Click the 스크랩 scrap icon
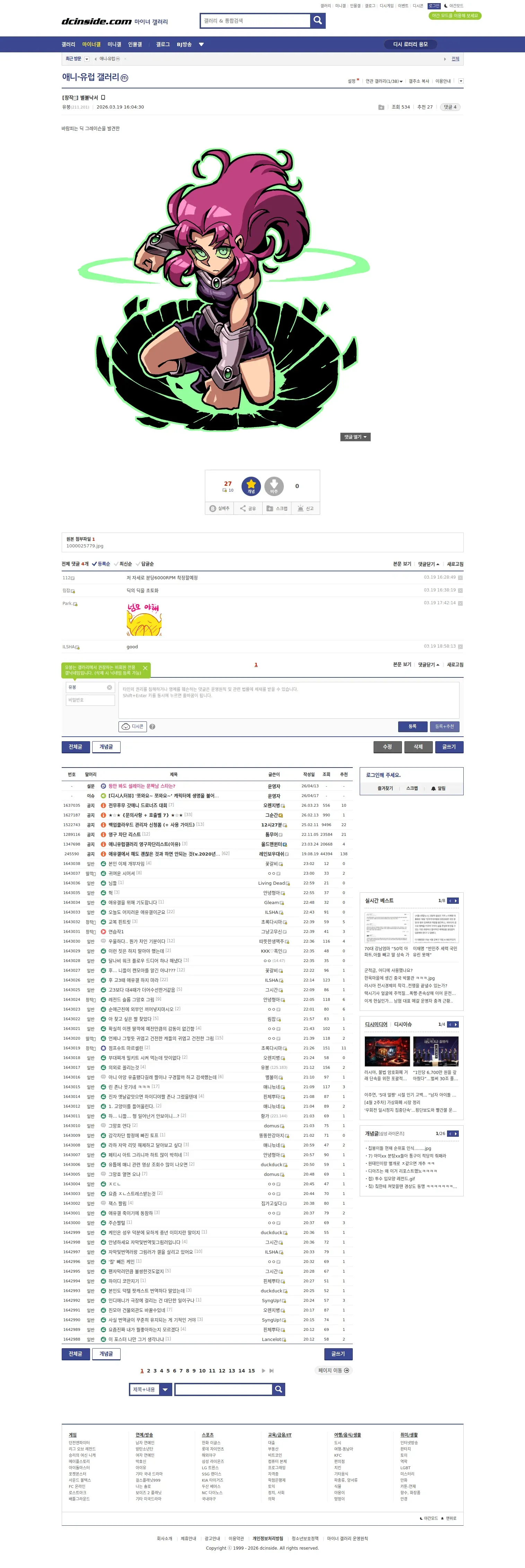 277,508
